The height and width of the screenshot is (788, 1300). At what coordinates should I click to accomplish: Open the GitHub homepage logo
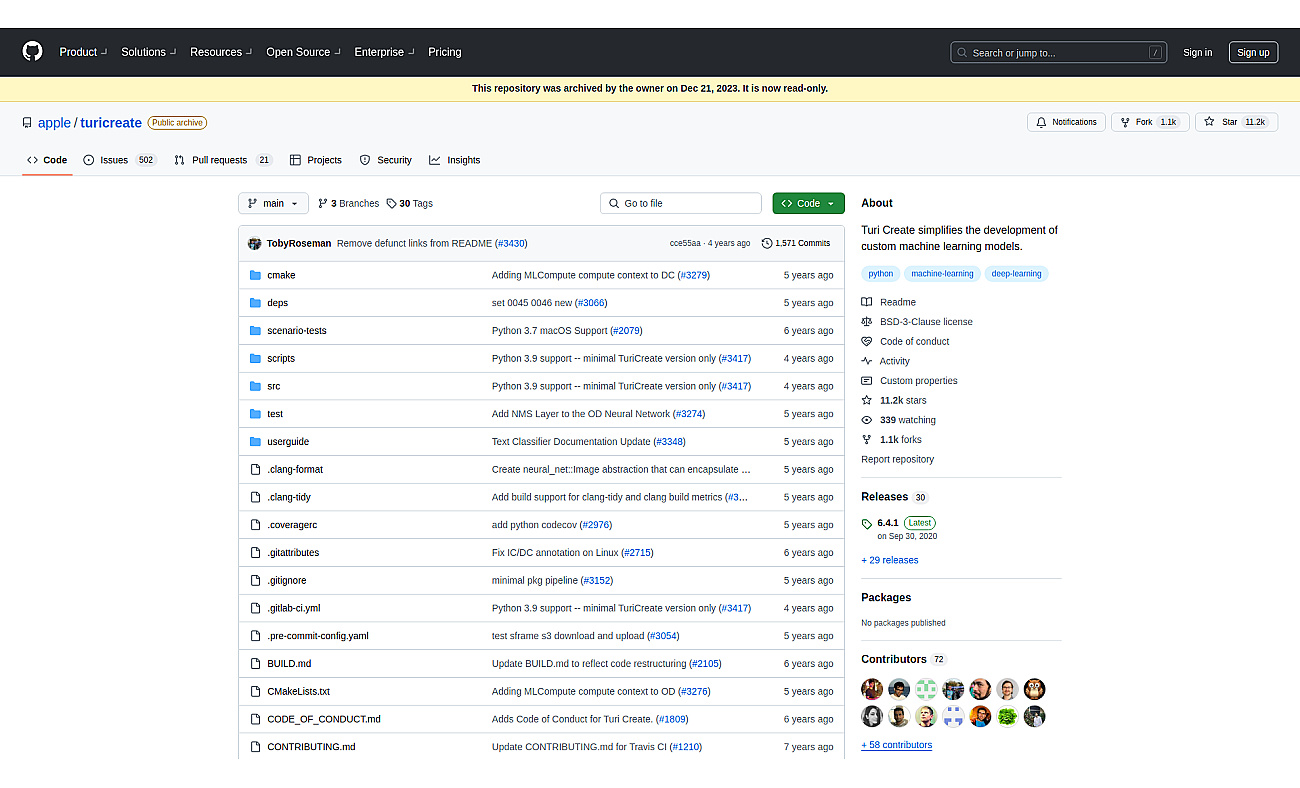pos(33,52)
